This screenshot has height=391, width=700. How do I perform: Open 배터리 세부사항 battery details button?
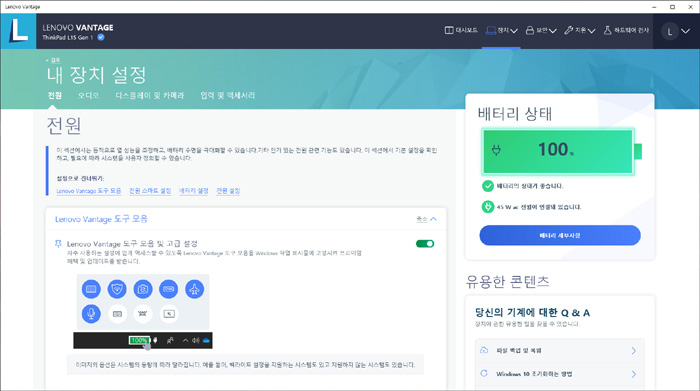click(x=560, y=235)
